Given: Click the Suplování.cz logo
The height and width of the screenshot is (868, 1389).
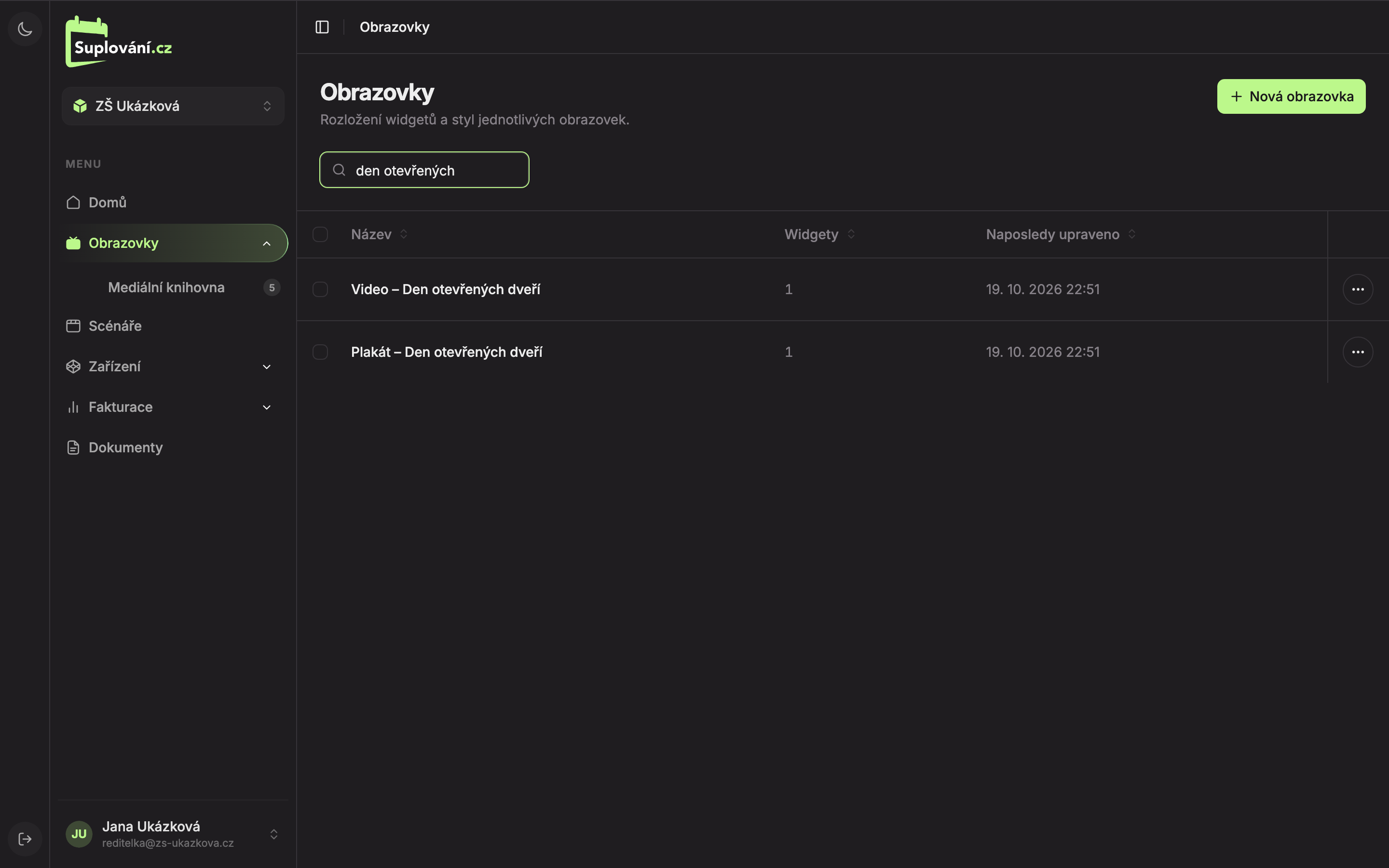Looking at the screenshot, I should coord(119,42).
